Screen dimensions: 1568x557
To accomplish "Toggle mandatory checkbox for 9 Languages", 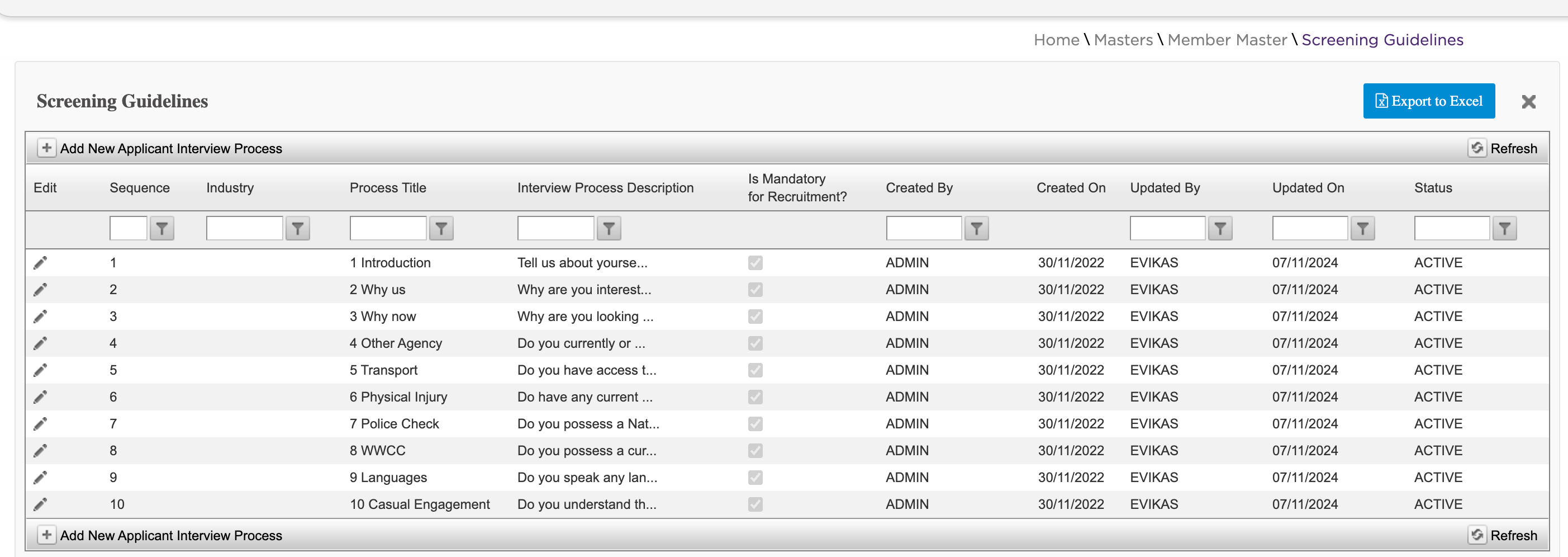I will click(756, 477).
